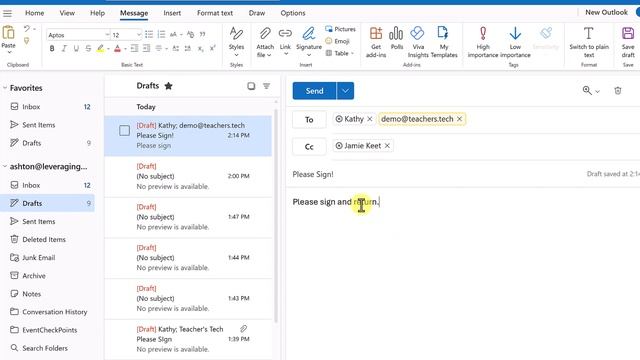Viewport: 640px width, 360px height.
Task: Apply yellow text highlight color
Action: [100, 49]
